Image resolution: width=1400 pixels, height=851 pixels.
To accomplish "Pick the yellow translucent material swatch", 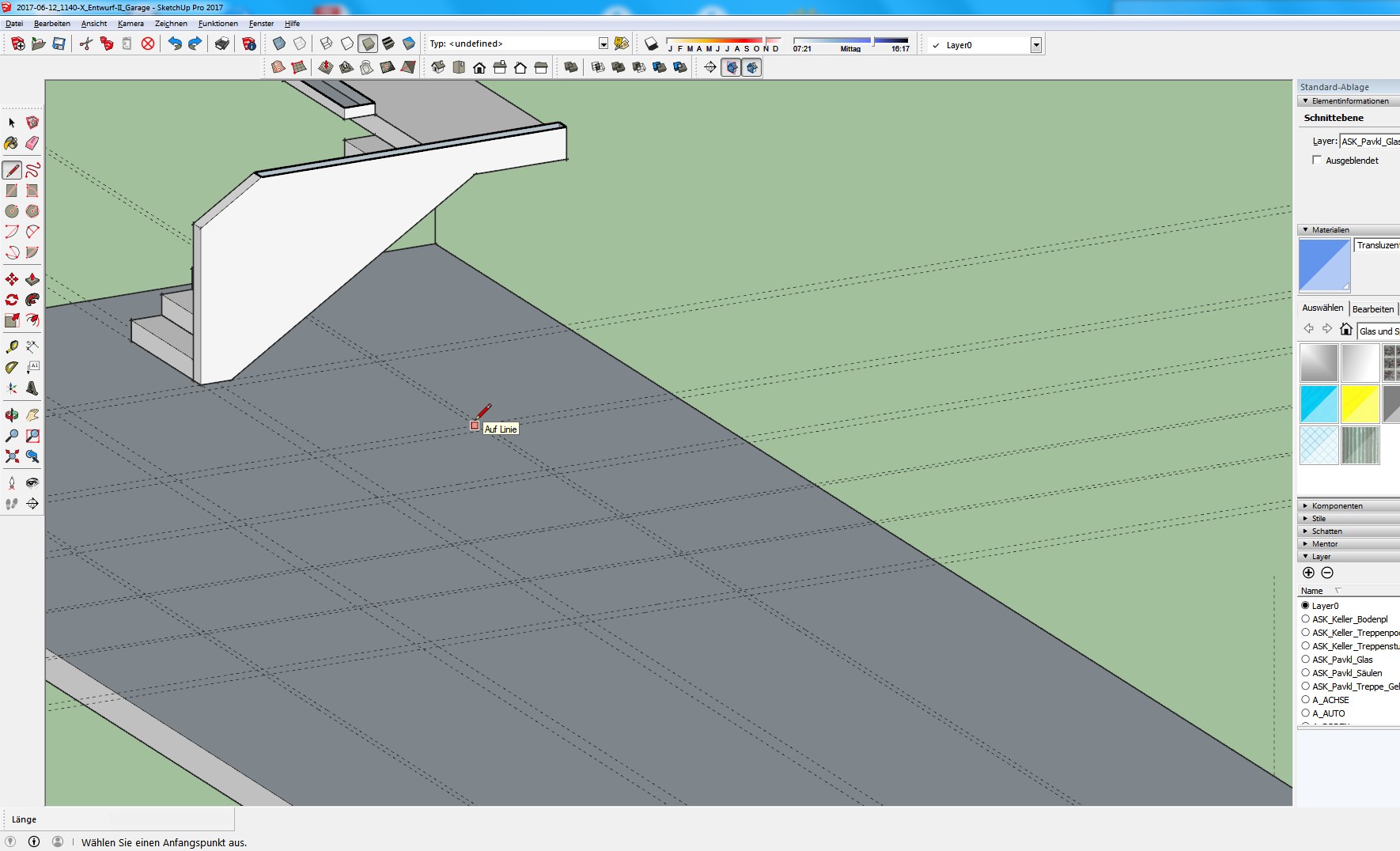I will tap(1360, 404).
